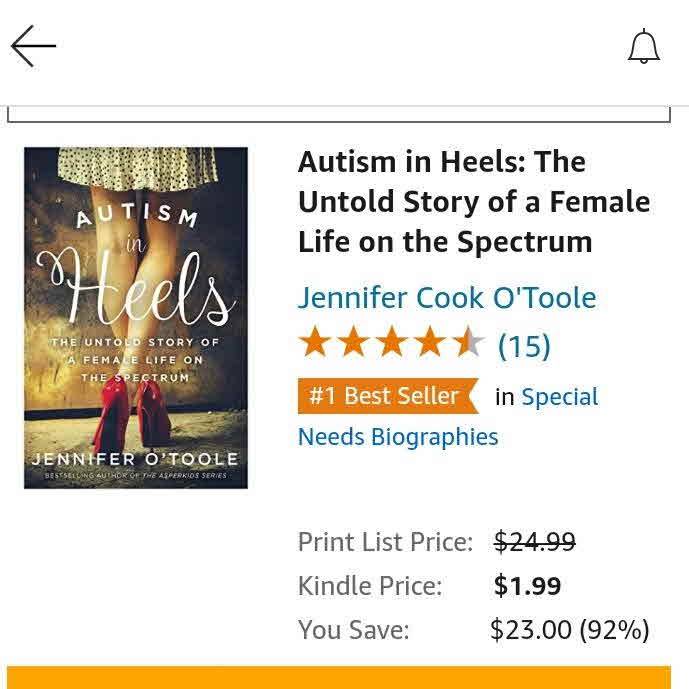Select the crossed-out $24.99 list price
This screenshot has width=689, height=689.
[535, 542]
